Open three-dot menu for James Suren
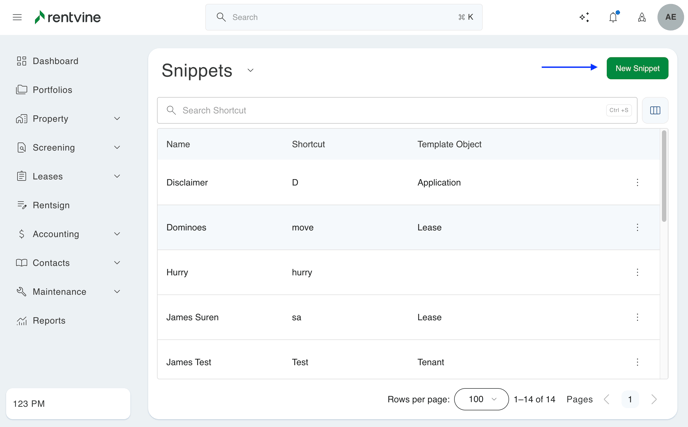688x427 pixels. [637, 318]
